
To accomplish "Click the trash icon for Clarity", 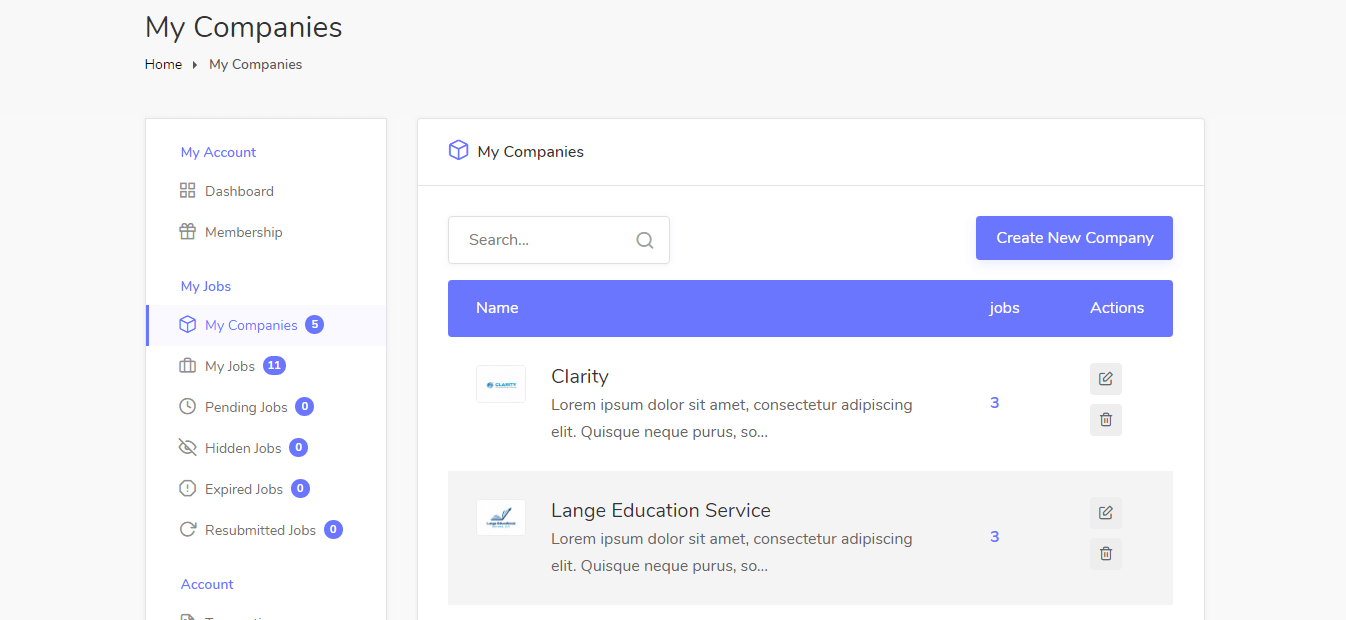I will [1105, 420].
